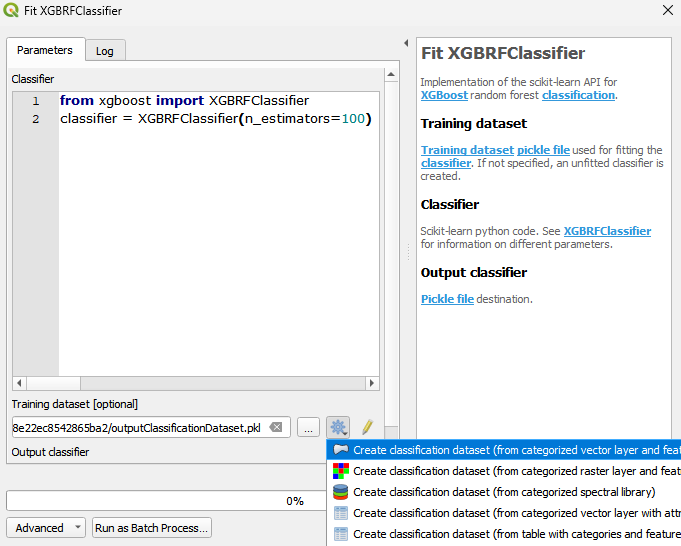The width and height of the screenshot is (681, 546).
Task: Click the 0% progress bar
Action: click(x=166, y=501)
